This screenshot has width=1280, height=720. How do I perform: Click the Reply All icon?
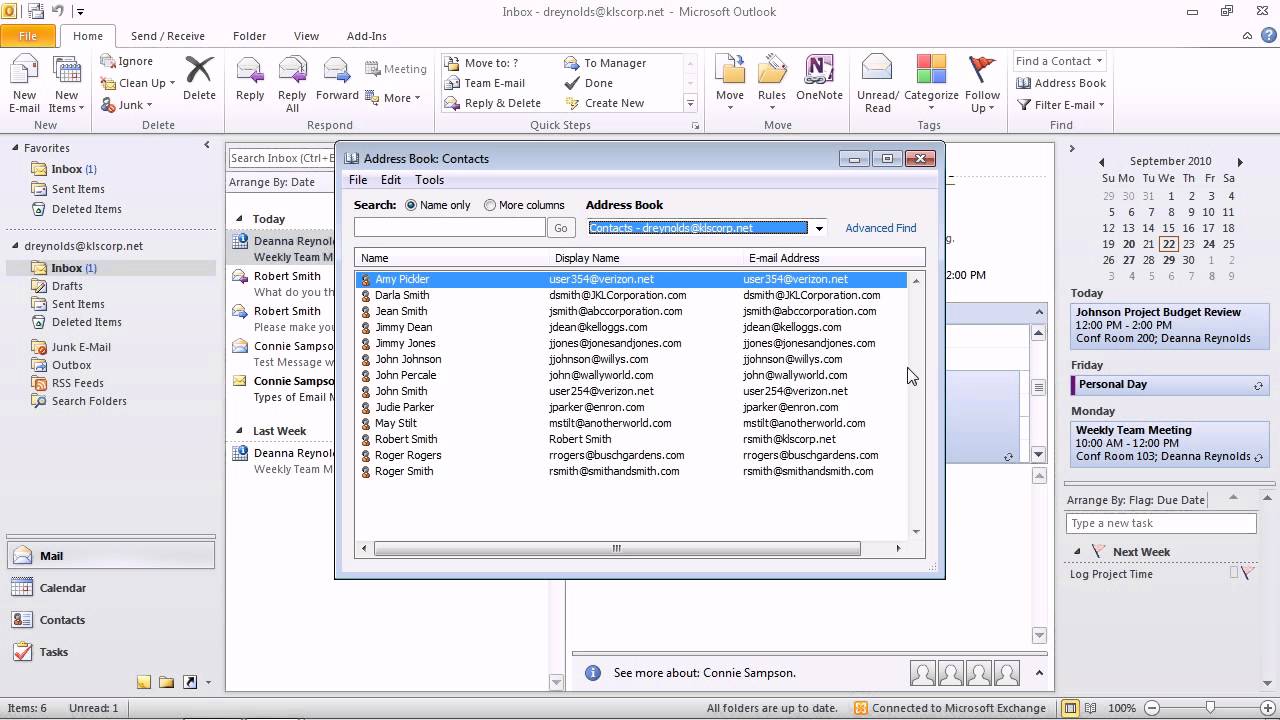click(292, 72)
